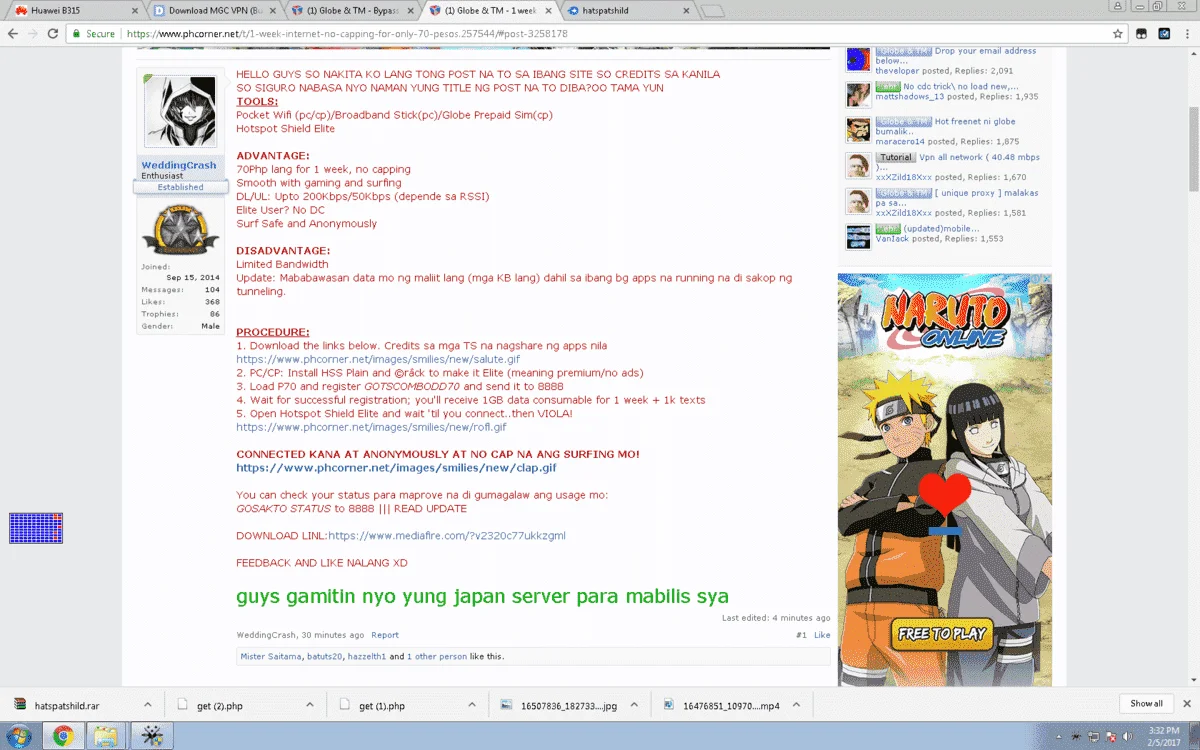
Task: Open batuts20 profile from likes
Action: (324, 657)
